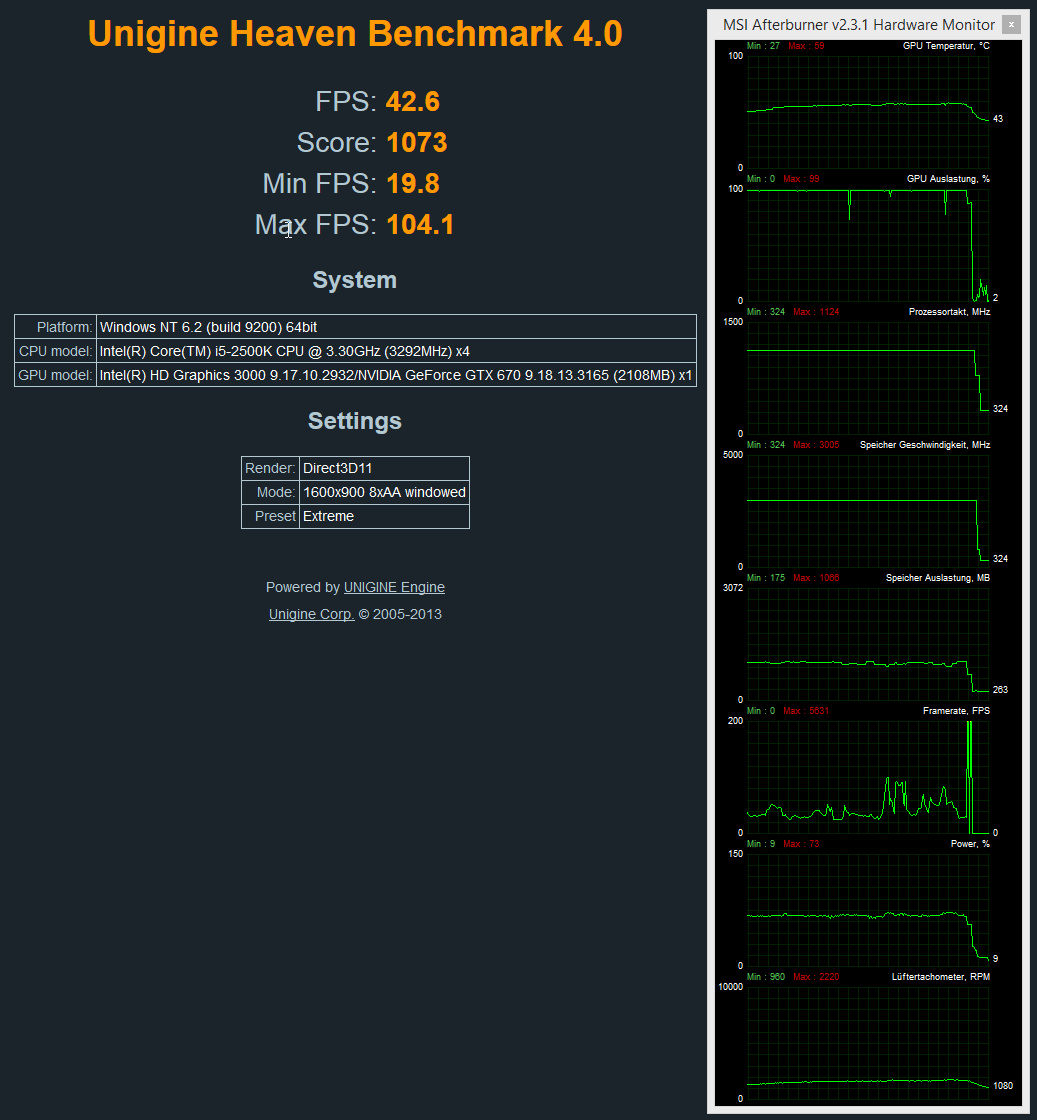The image size is (1037, 1120).
Task: Click the Speicher Geschwindigkeit, MHz label
Action: (925, 444)
